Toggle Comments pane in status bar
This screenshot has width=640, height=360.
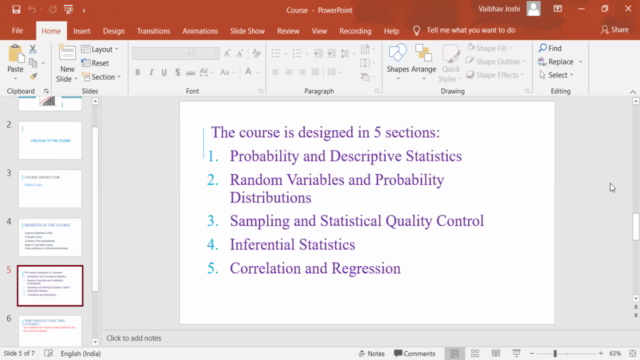click(x=414, y=353)
